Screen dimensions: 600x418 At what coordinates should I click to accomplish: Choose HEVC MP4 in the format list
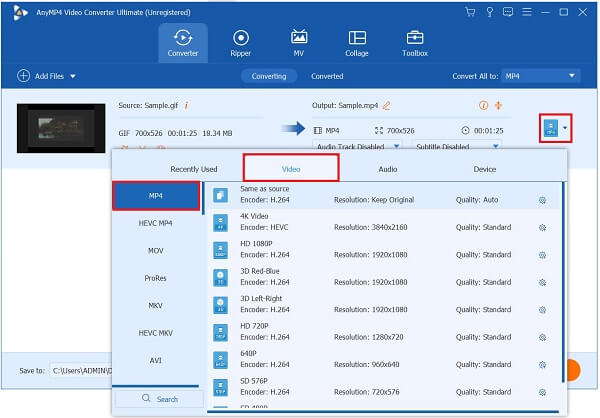click(156, 223)
